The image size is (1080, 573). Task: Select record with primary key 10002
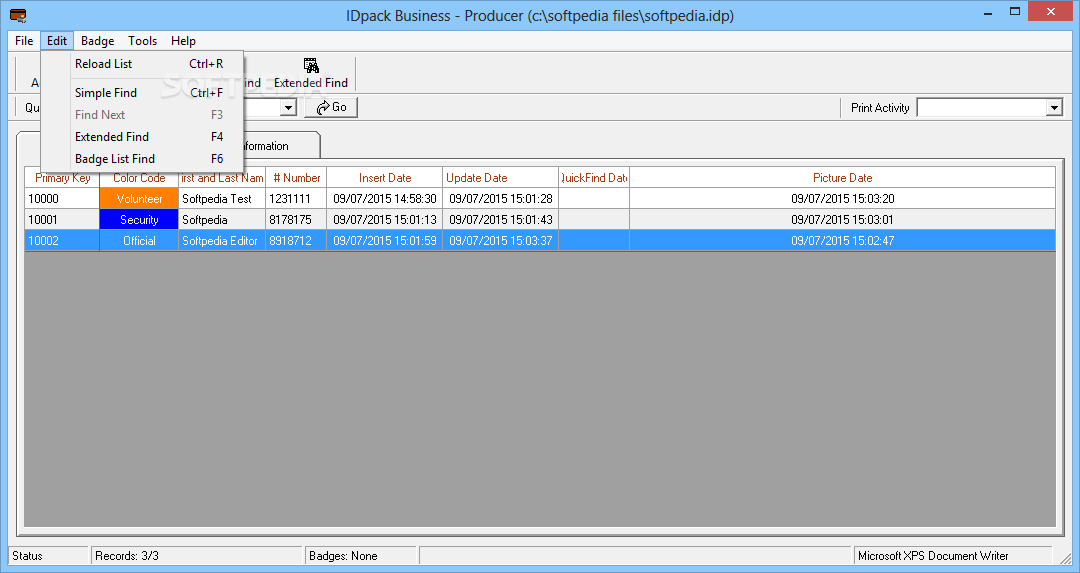click(x=62, y=240)
